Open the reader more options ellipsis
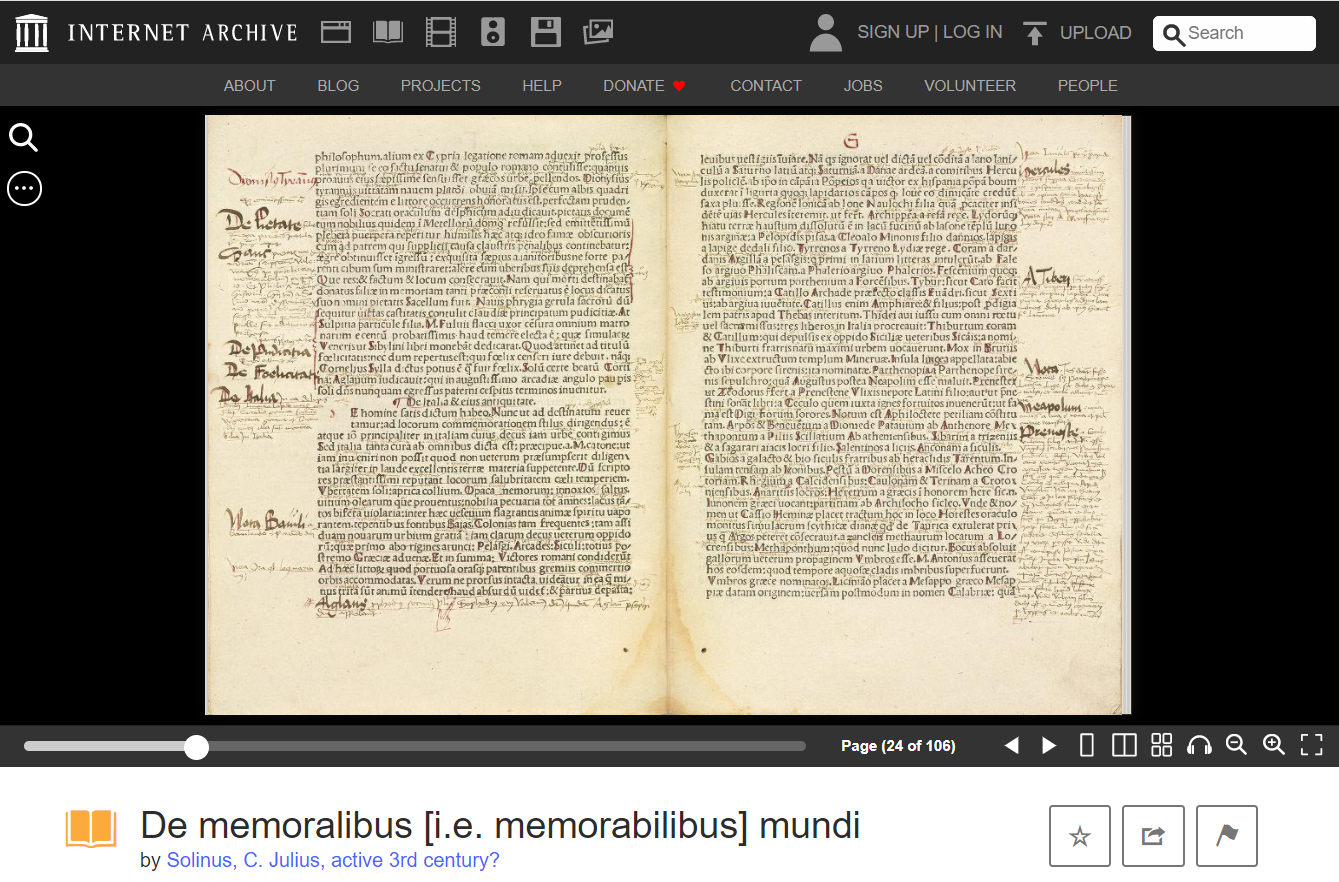Viewport: 1339px width, 882px height. tap(24, 188)
